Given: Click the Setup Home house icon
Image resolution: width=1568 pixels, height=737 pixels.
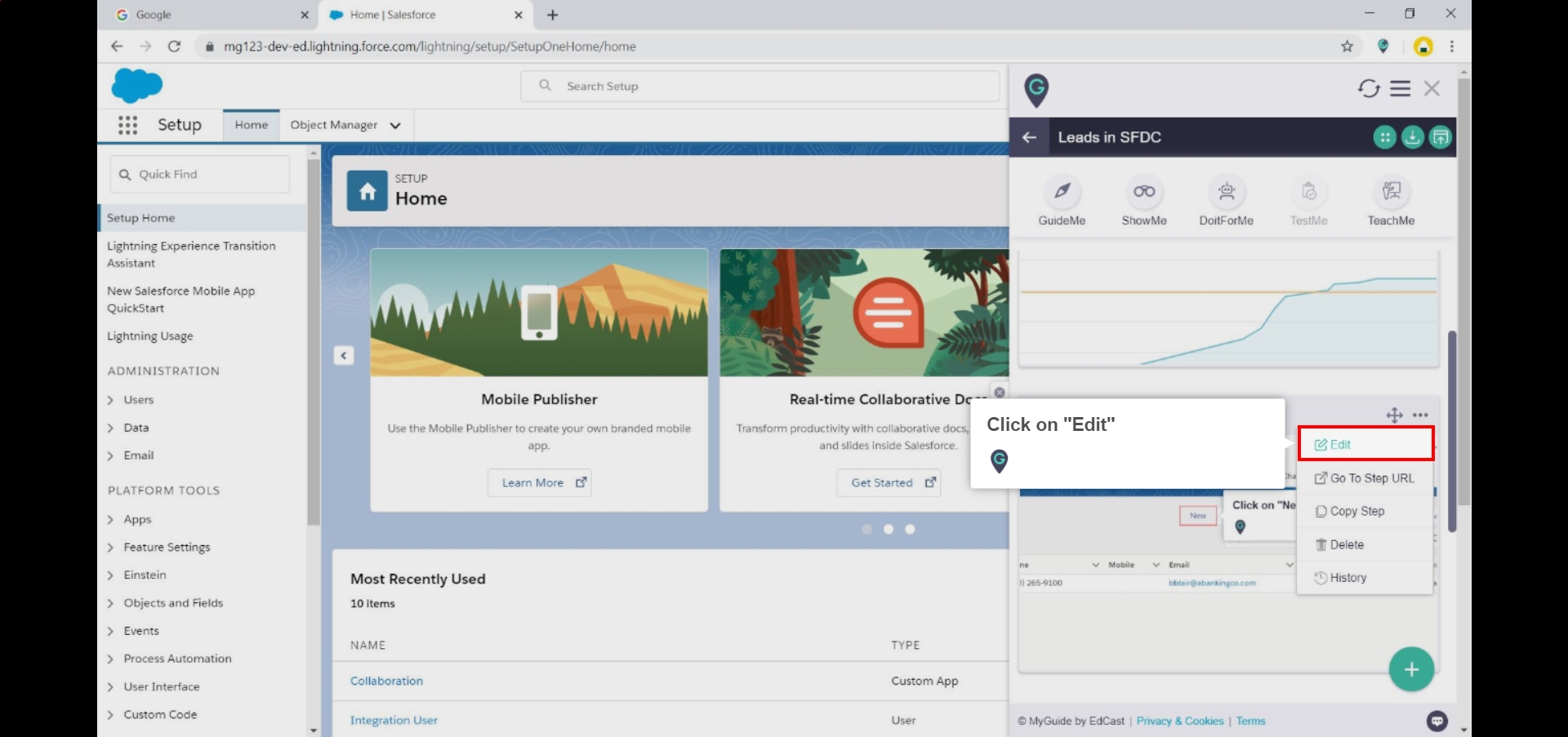Looking at the screenshot, I should click(367, 191).
